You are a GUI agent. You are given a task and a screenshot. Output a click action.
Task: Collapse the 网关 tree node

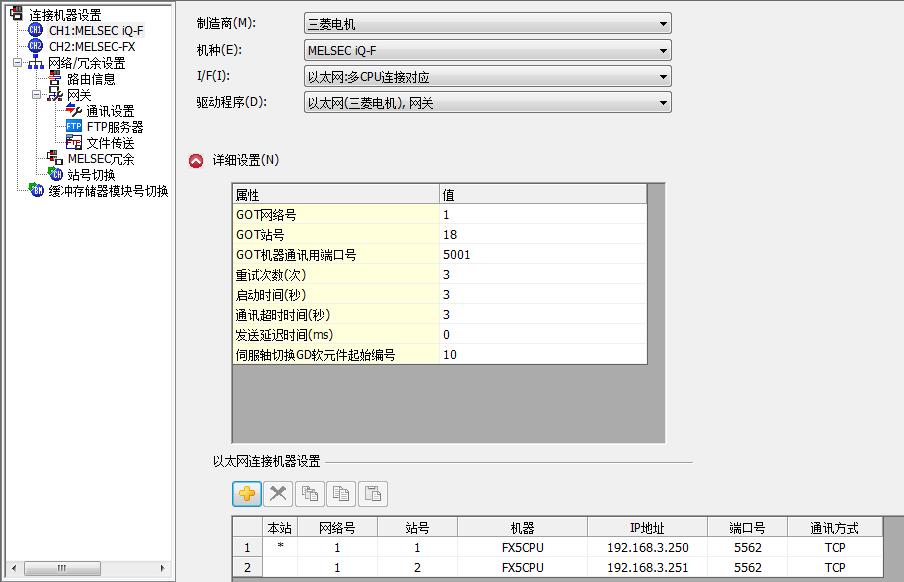click(36, 95)
